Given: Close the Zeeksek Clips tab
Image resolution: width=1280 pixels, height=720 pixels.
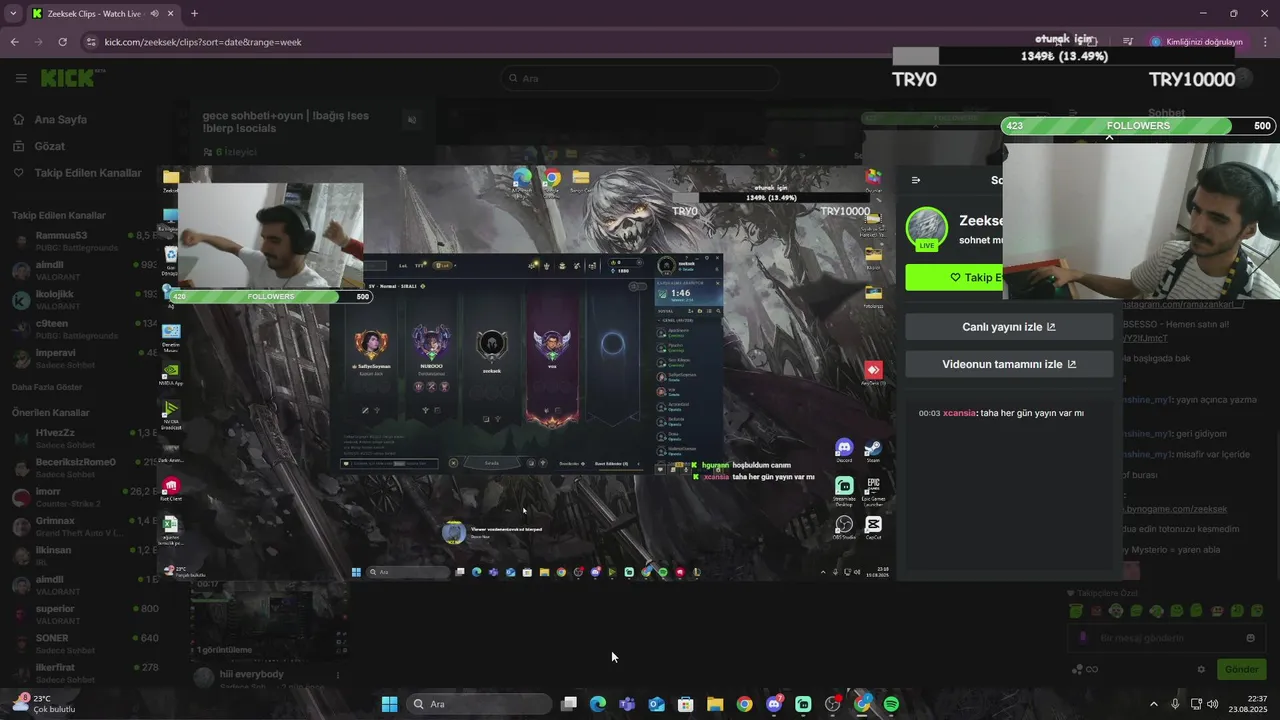Looking at the screenshot, I should (x=170, y=14).
